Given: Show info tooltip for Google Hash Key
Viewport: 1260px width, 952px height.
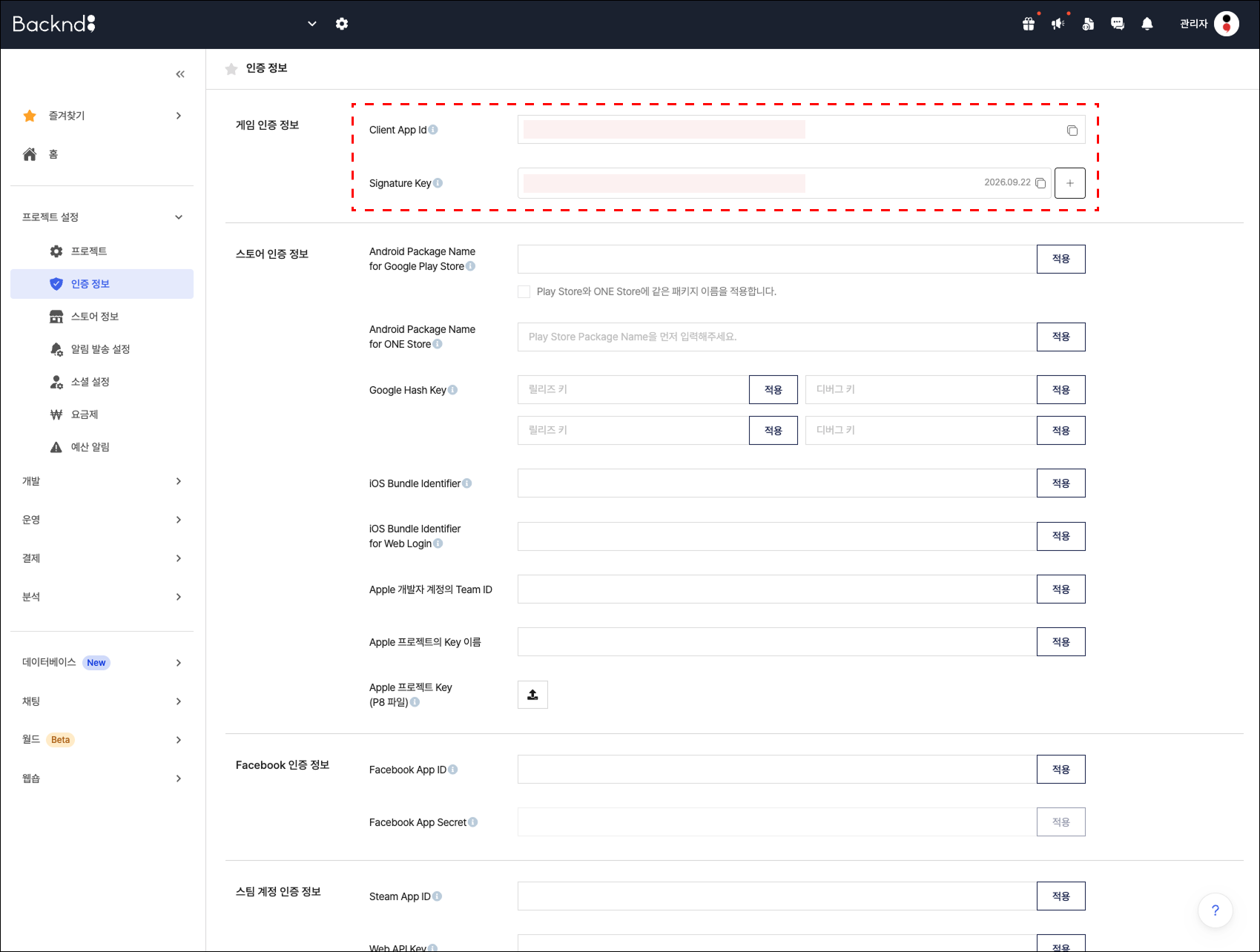Looking at the screenshot, I should (x=452, y=390).
